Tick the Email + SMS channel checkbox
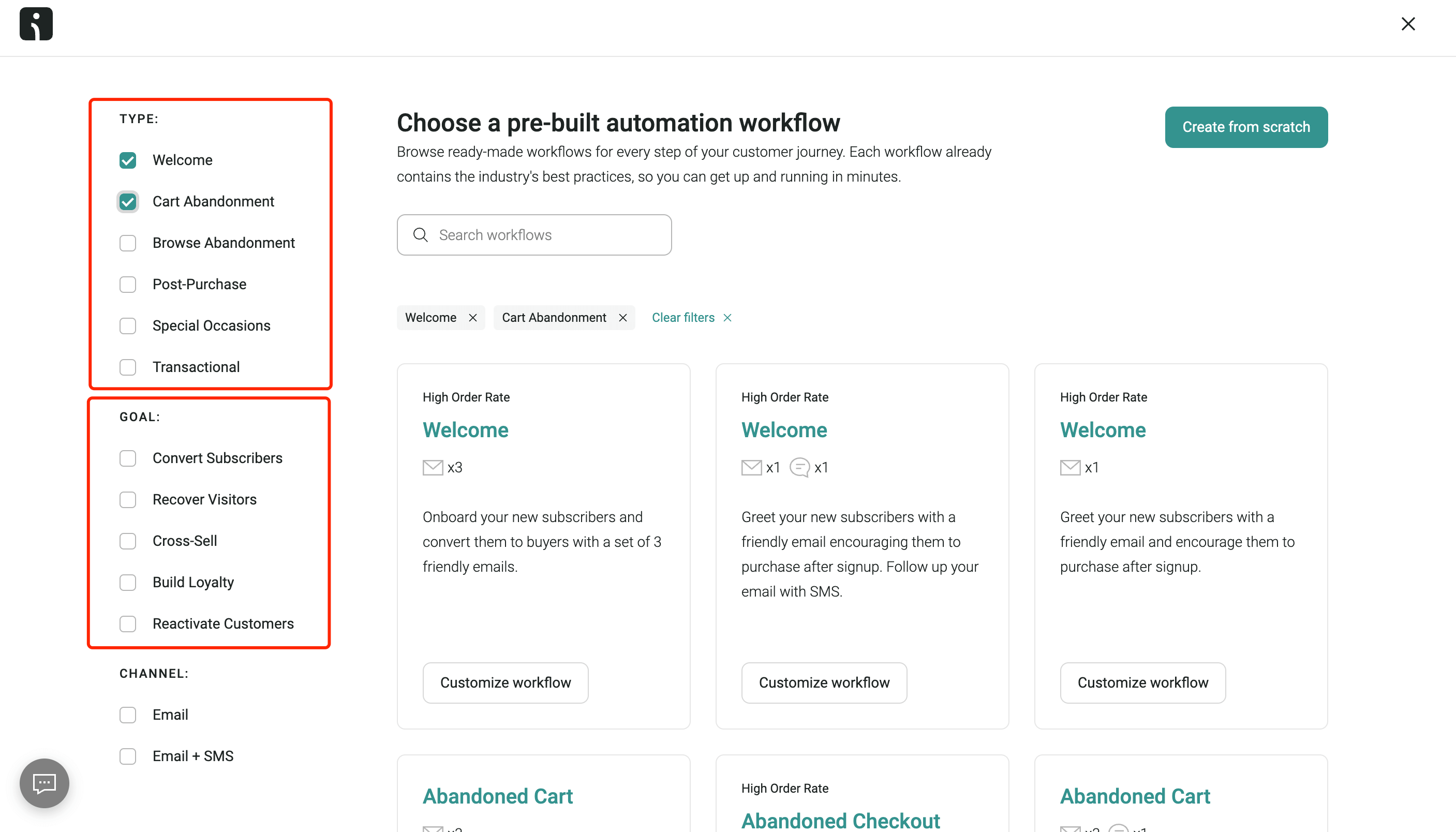 [x=127, y=756]
